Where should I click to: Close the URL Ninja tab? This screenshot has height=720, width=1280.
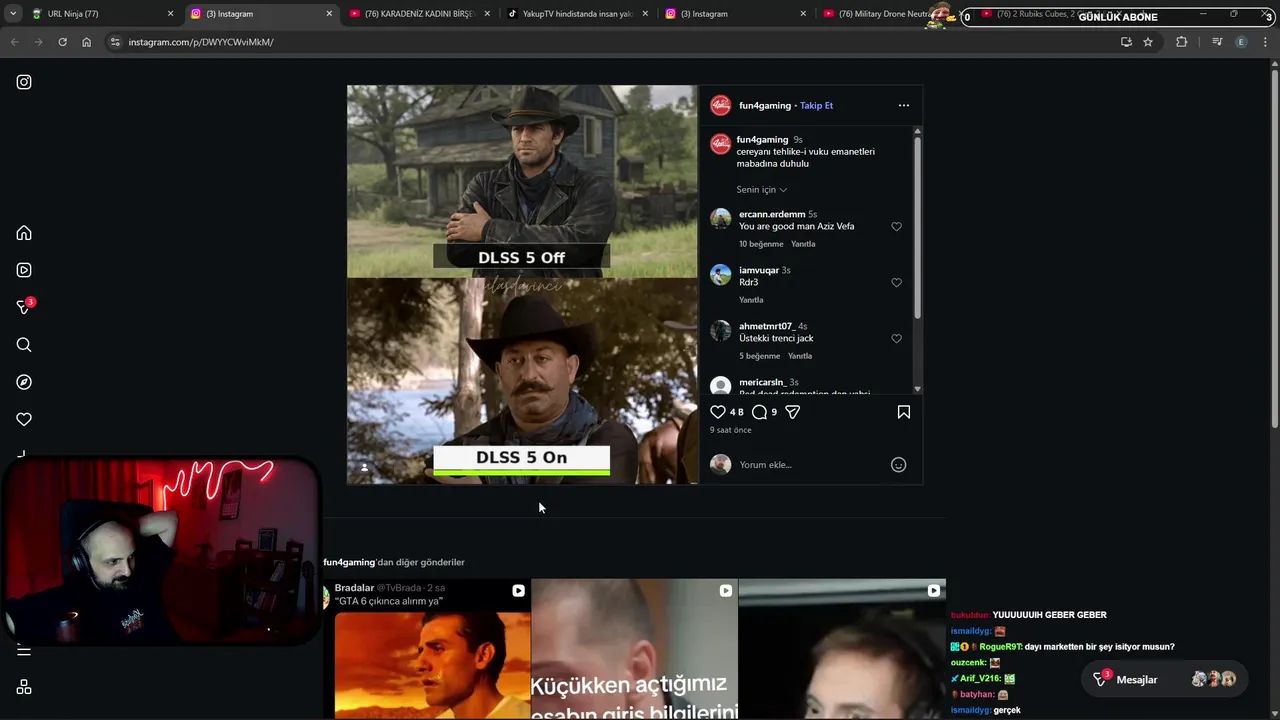point(171,14)
